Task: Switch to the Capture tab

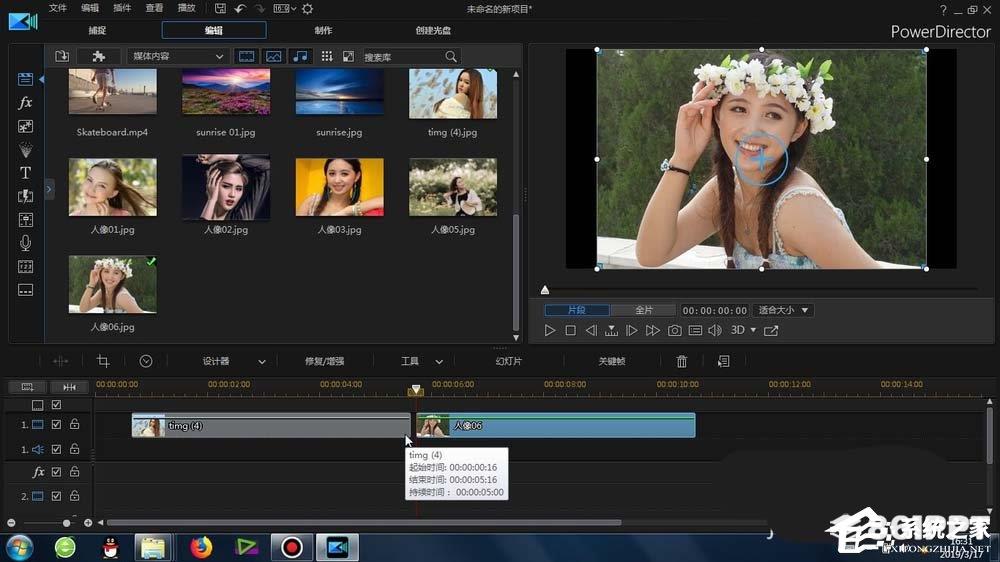Action: point(97,30)
